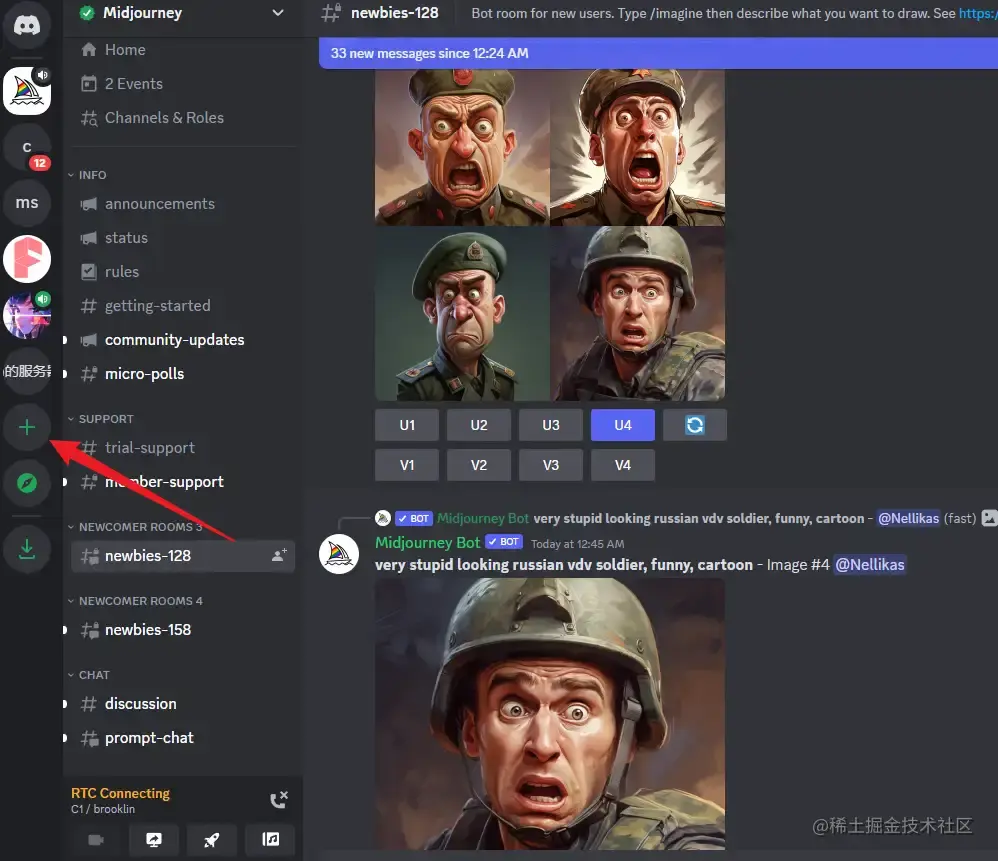Click the Midjourney Bot message avatar
998x861 pixels.
pos(339,554)
